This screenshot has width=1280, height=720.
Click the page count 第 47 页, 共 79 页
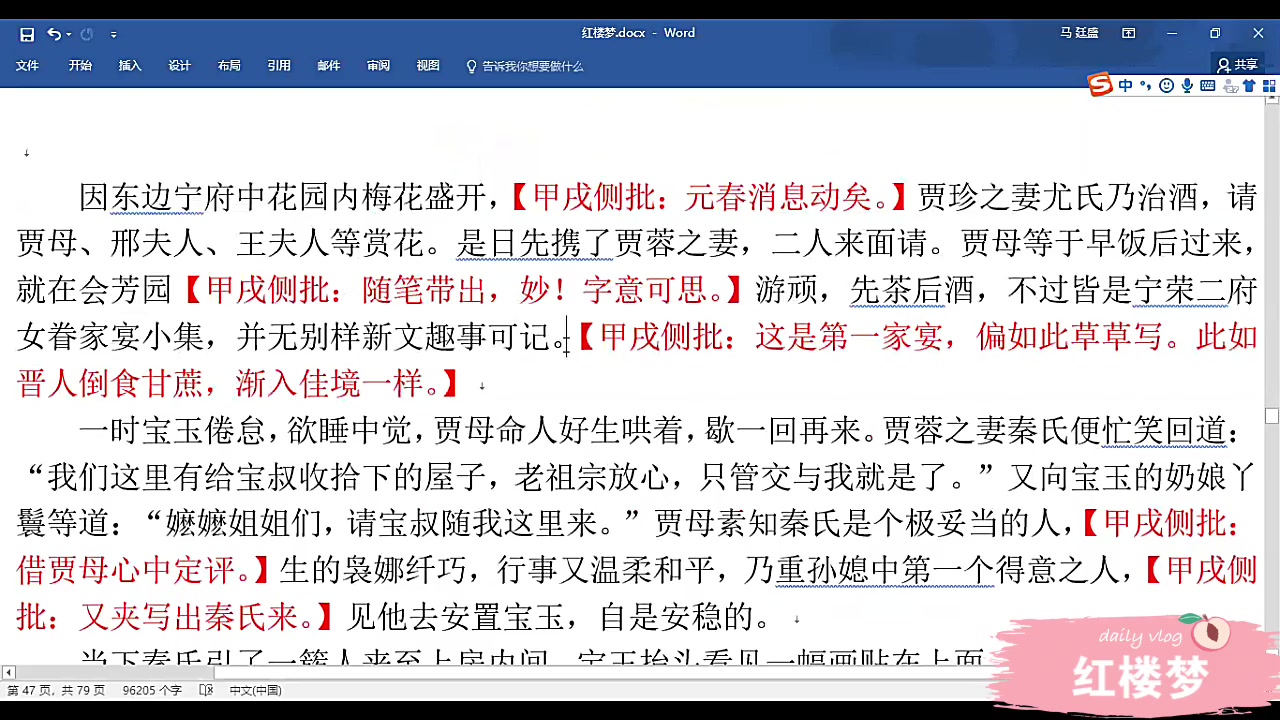tap(55, 691)
